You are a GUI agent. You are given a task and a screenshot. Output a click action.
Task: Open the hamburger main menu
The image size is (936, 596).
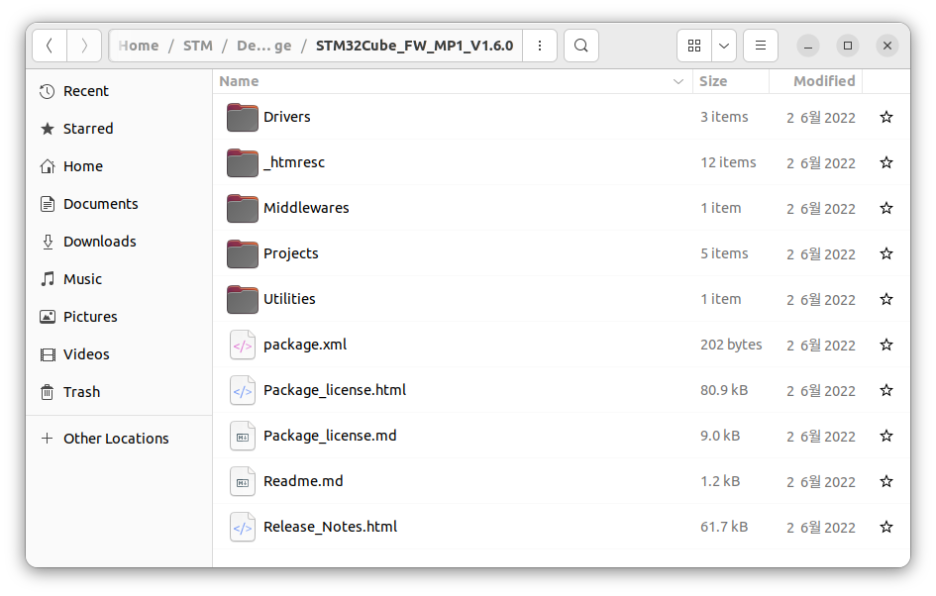click(760, 45)
